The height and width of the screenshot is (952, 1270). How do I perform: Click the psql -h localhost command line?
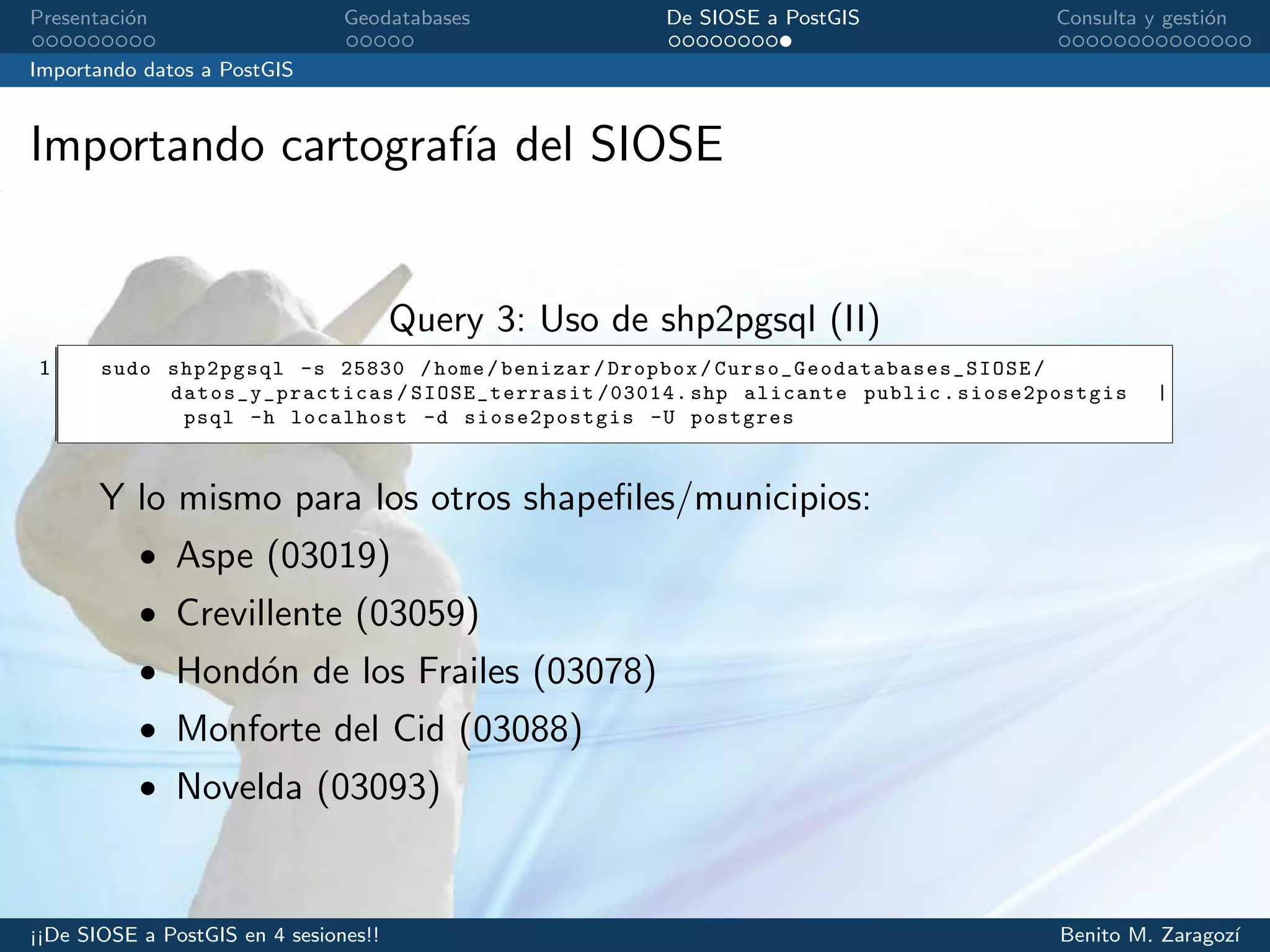[489, 418]
